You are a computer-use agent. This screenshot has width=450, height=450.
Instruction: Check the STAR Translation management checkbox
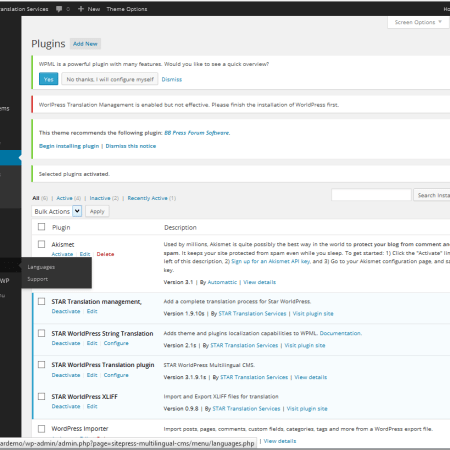point(41,302)
